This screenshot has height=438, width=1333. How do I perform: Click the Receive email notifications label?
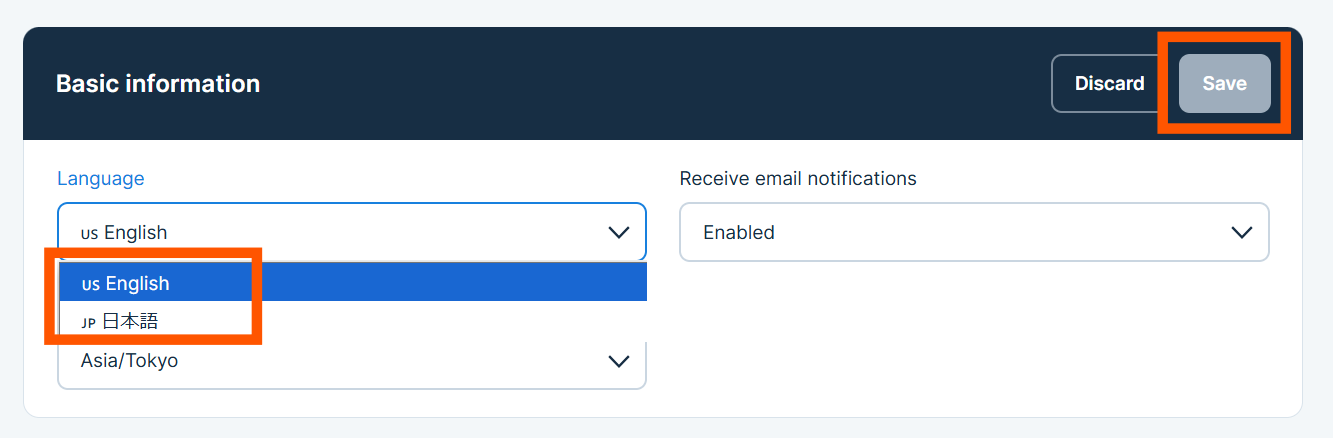coord(797,179)
